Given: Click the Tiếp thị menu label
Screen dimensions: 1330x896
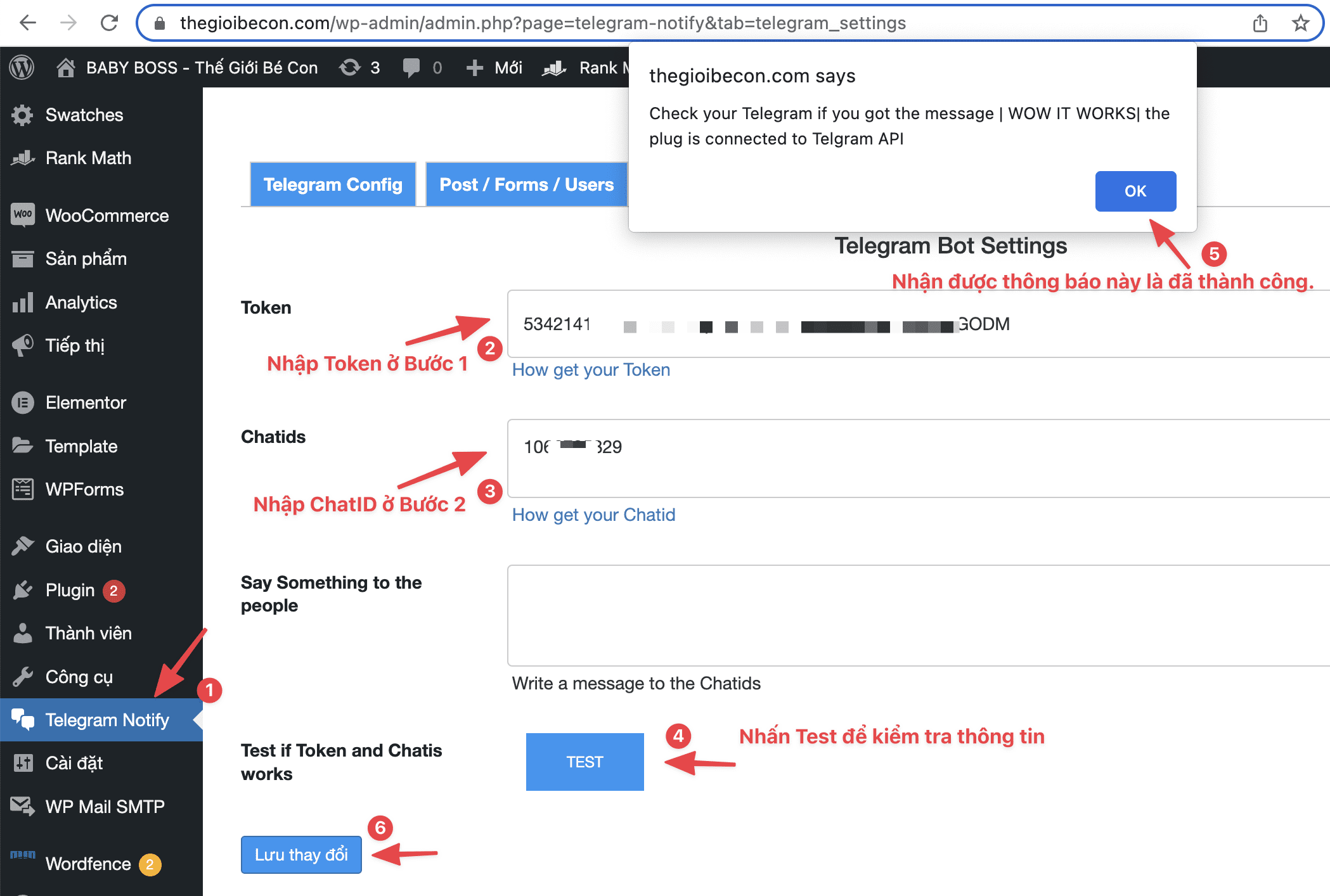Looking at the screenshot, I should coord(75,345).
